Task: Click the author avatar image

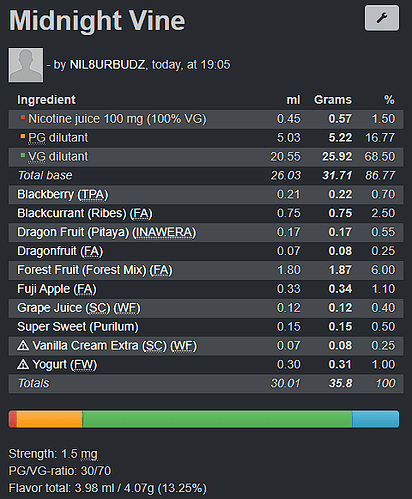Action: 26,65
